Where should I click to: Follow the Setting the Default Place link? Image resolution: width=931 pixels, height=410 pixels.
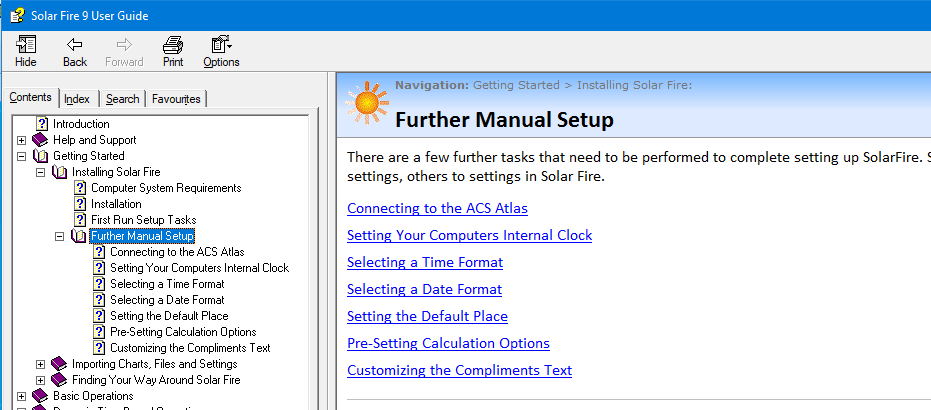tap(428, 316)
